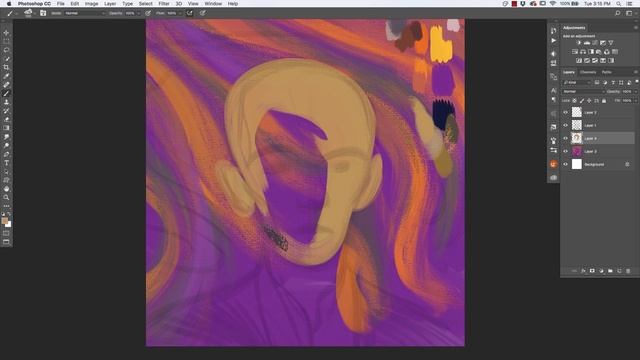Open the Image menu
The width and height of the screenshot is (640, 360).
(x=91, y=4)
